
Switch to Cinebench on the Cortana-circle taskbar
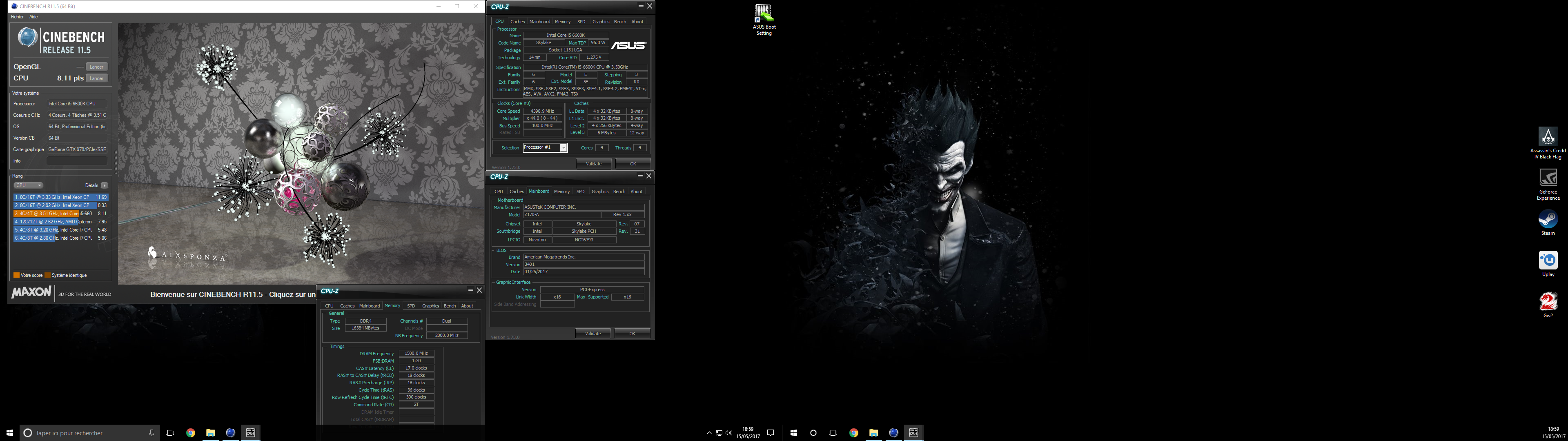(893, 433)
